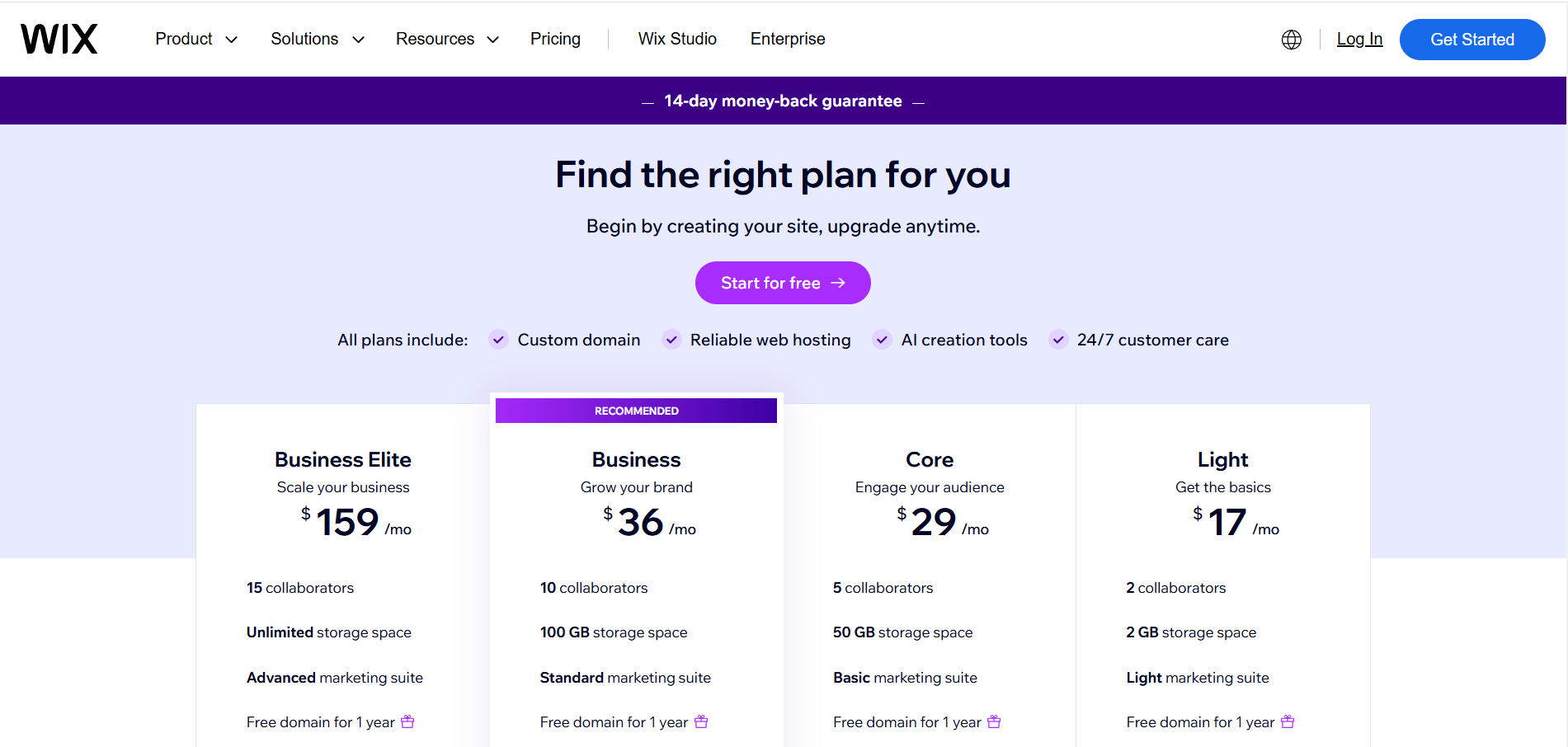Click the Start for free button

pyautogui.click(x=782, y=283)
